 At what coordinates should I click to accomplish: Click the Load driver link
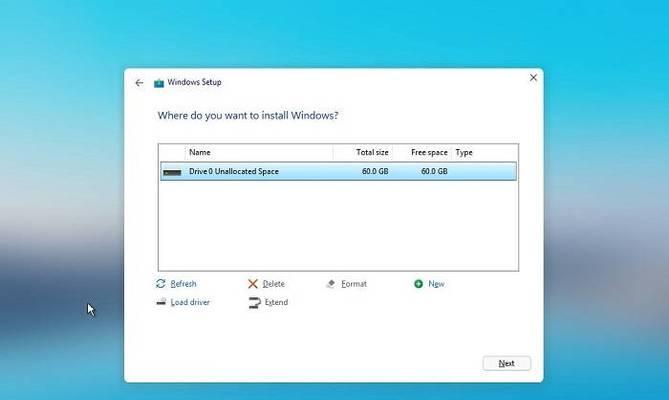point(190,302)
